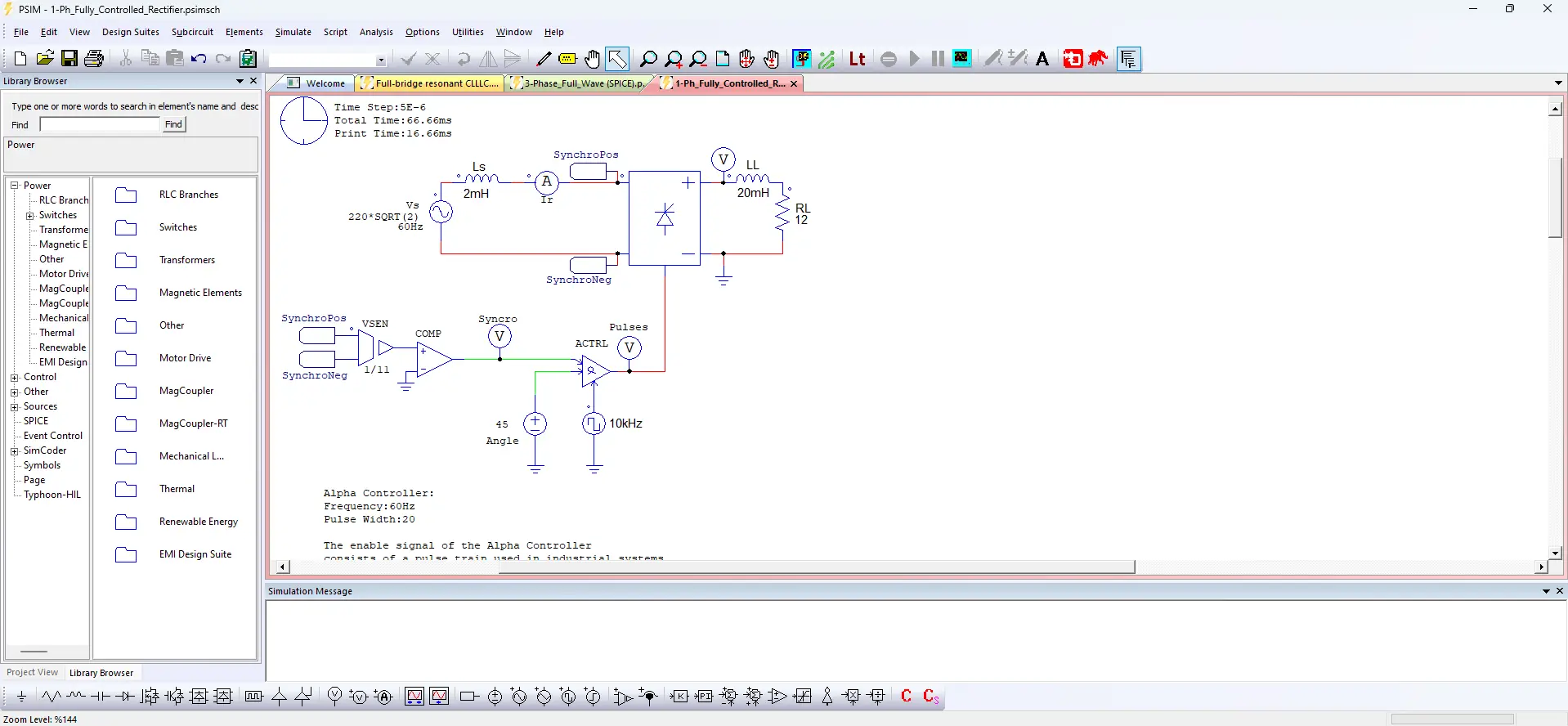The height and width of the screenshot is (726, 1568).
Task: Click the Find search text field
Action: click(100, 124)
